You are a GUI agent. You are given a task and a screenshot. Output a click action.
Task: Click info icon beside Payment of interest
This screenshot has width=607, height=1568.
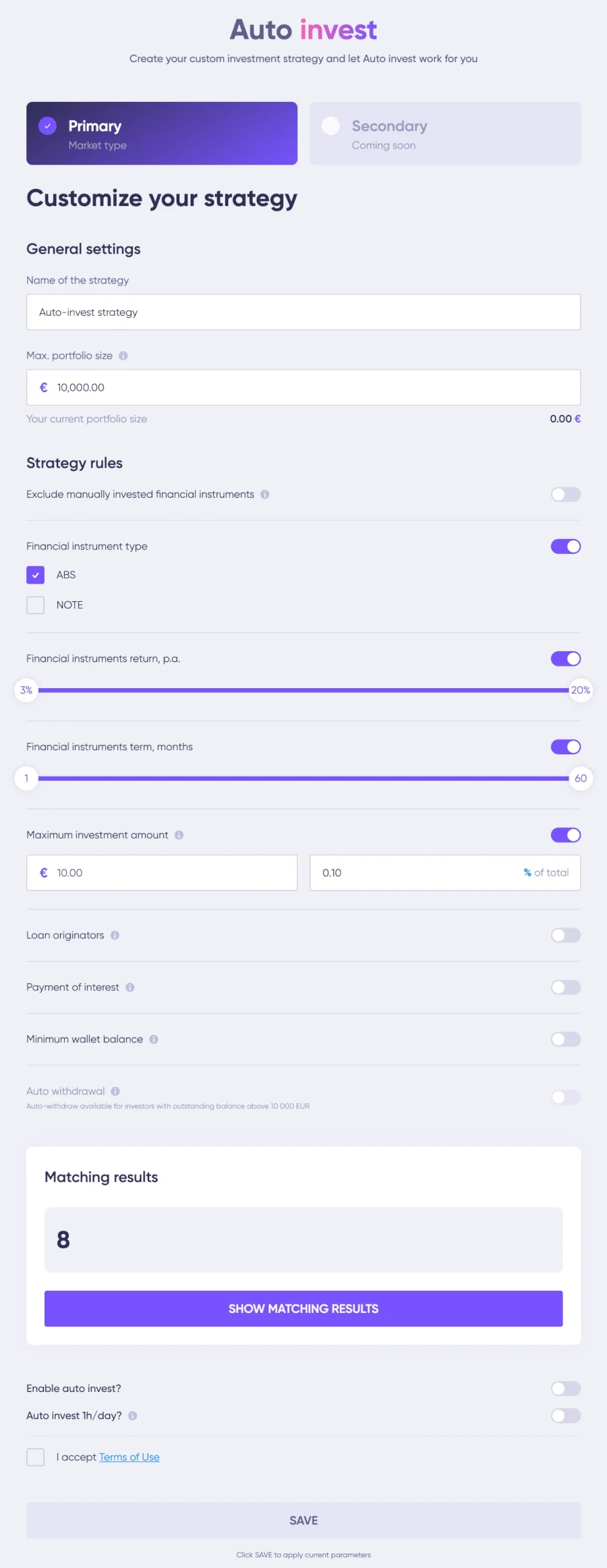tap(130, 987)
